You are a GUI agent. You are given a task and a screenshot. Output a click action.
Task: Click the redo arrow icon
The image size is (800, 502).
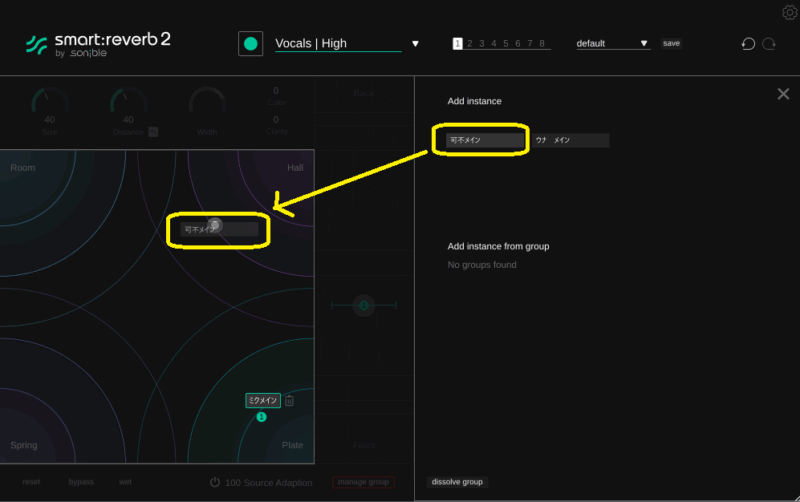coord(769,44)
